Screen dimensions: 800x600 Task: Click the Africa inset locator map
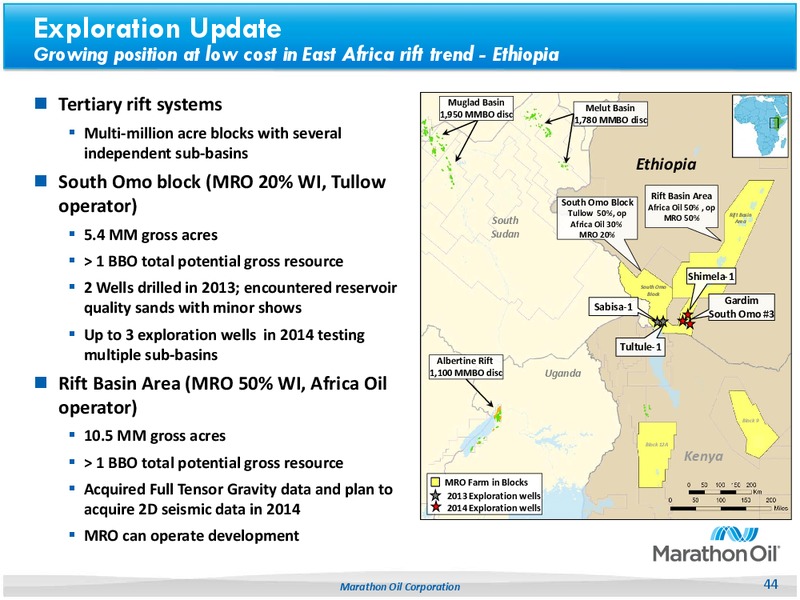pyautogui.click(x=760, y=126)
